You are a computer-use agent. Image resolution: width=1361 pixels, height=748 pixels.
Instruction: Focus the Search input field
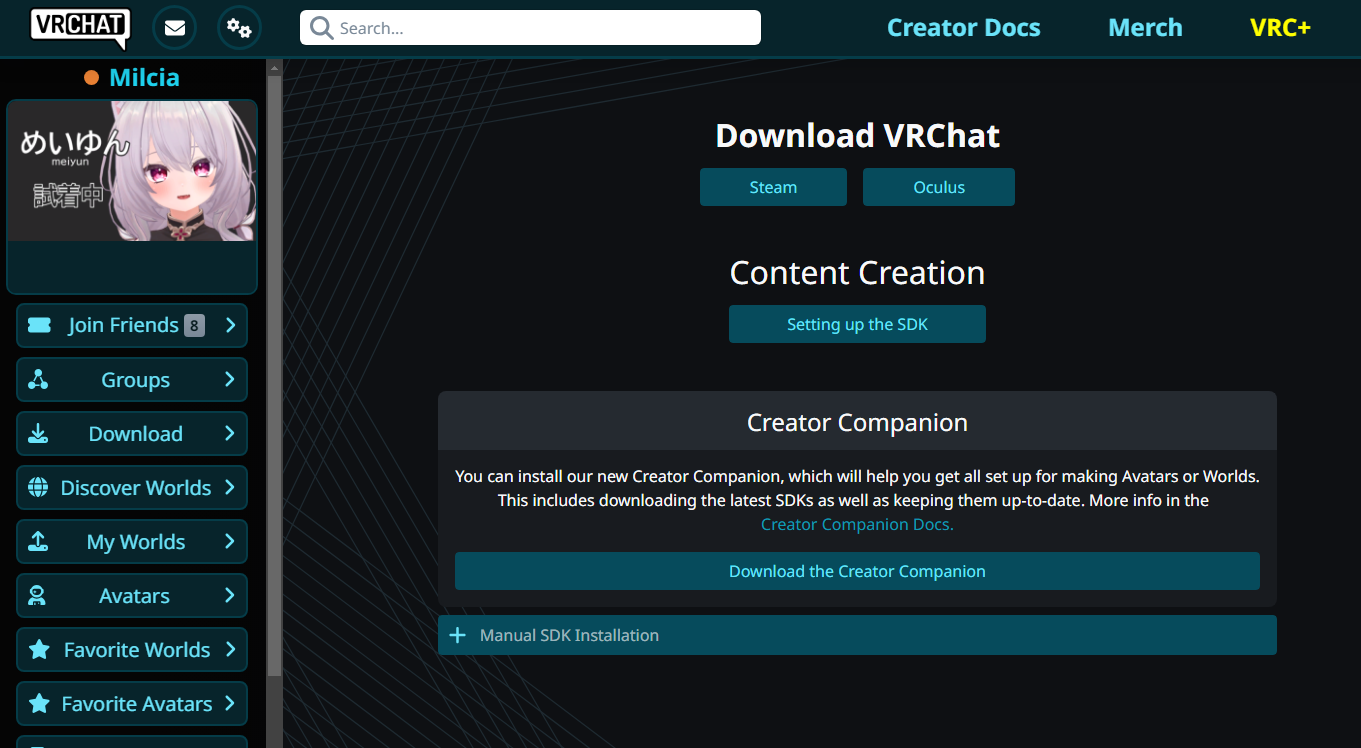point(530,28)
